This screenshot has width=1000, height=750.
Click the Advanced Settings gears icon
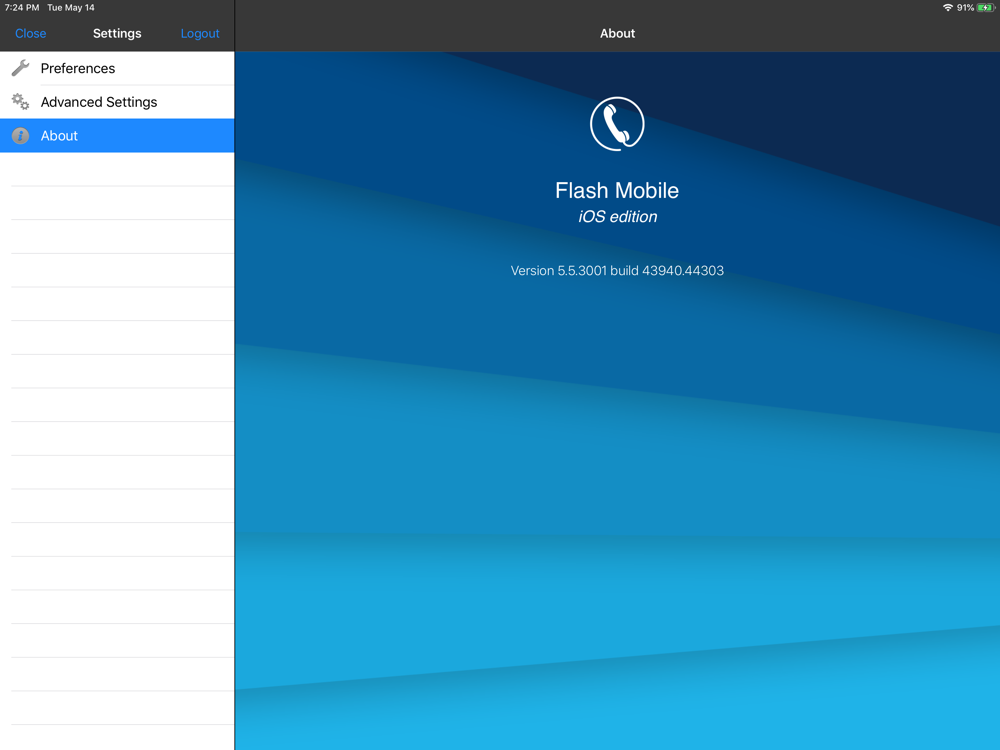(x=20, y=101)
